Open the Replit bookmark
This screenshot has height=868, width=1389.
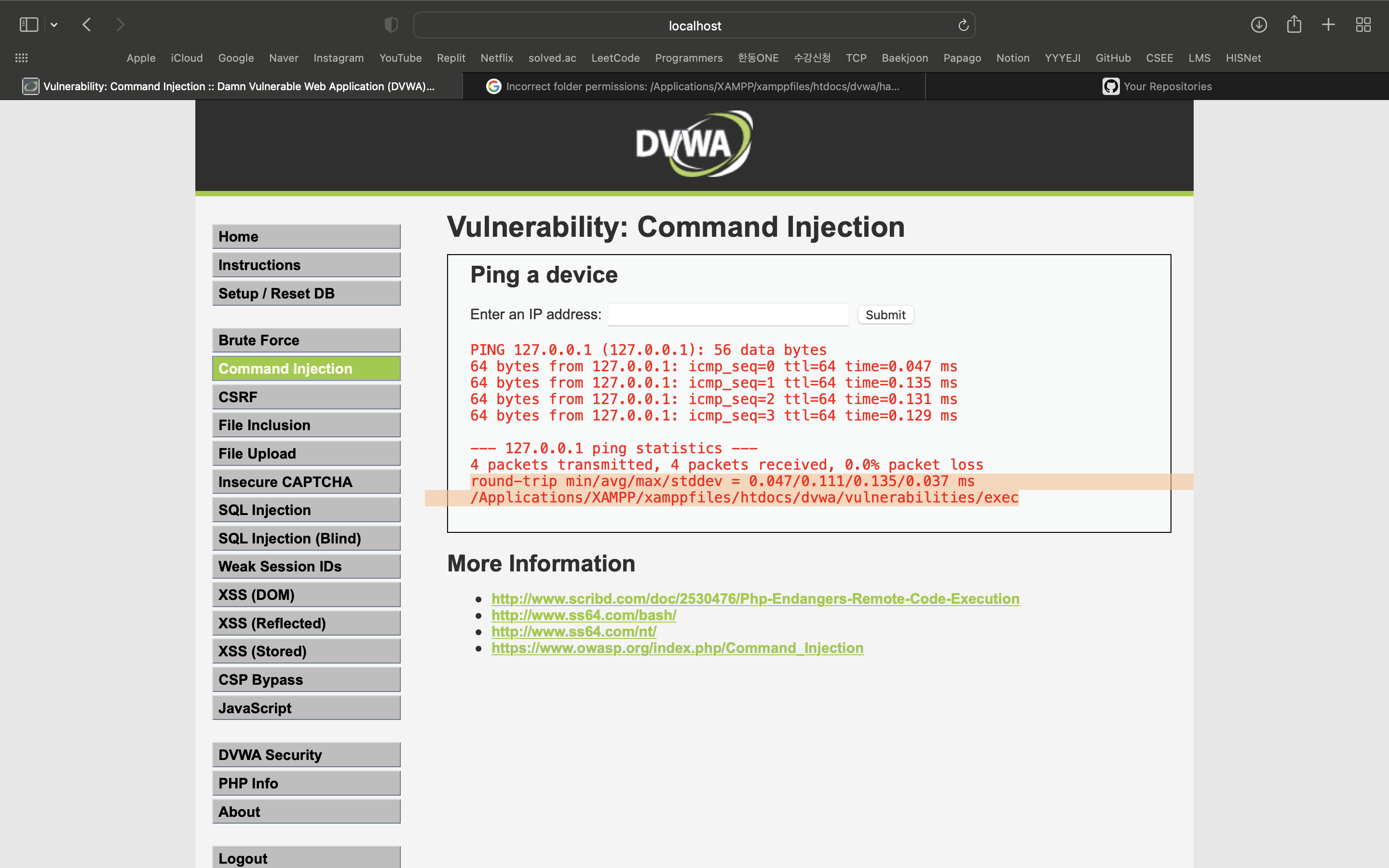pos(451,58)
